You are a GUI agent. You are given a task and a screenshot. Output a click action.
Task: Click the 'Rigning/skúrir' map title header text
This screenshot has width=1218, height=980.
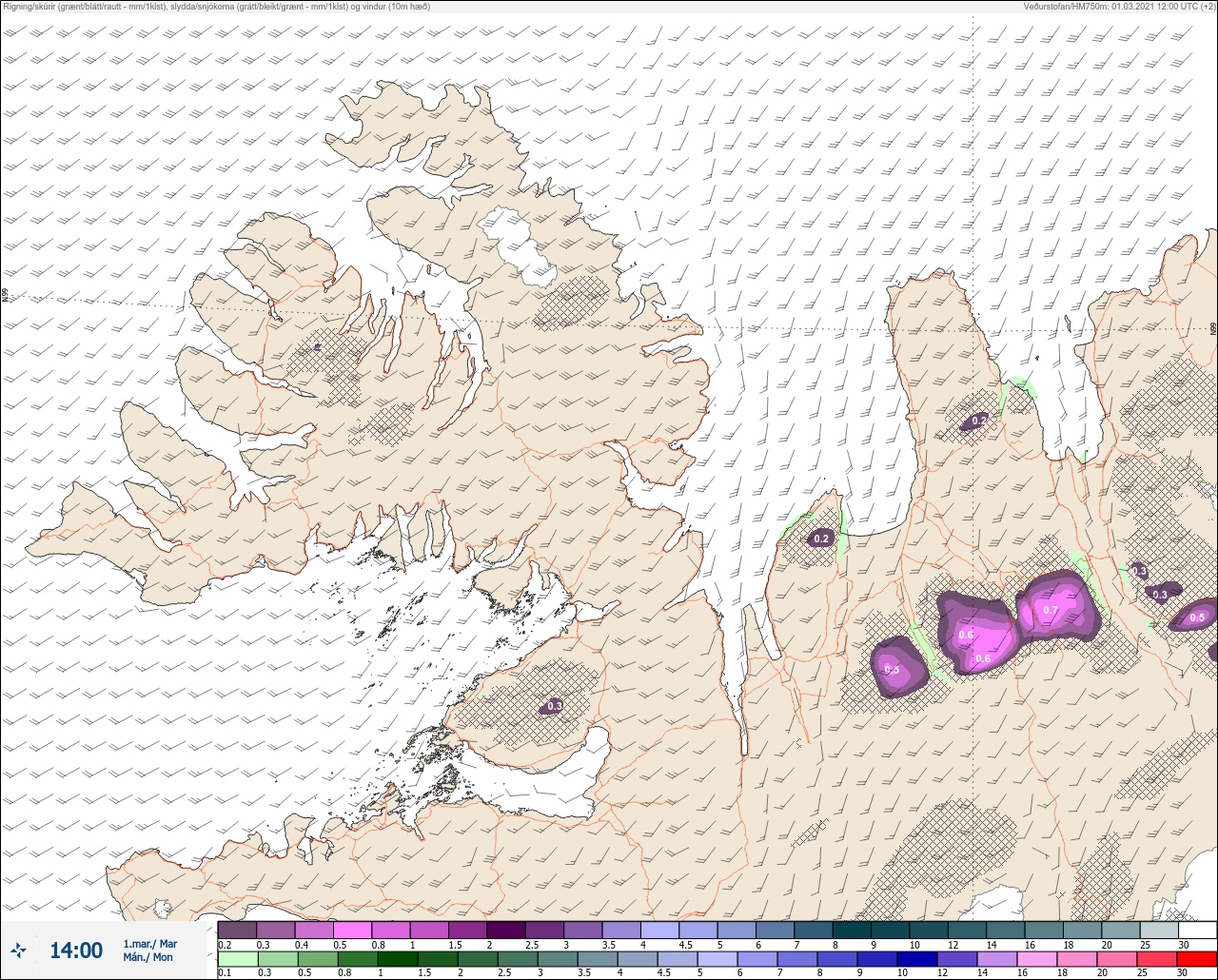216,7
